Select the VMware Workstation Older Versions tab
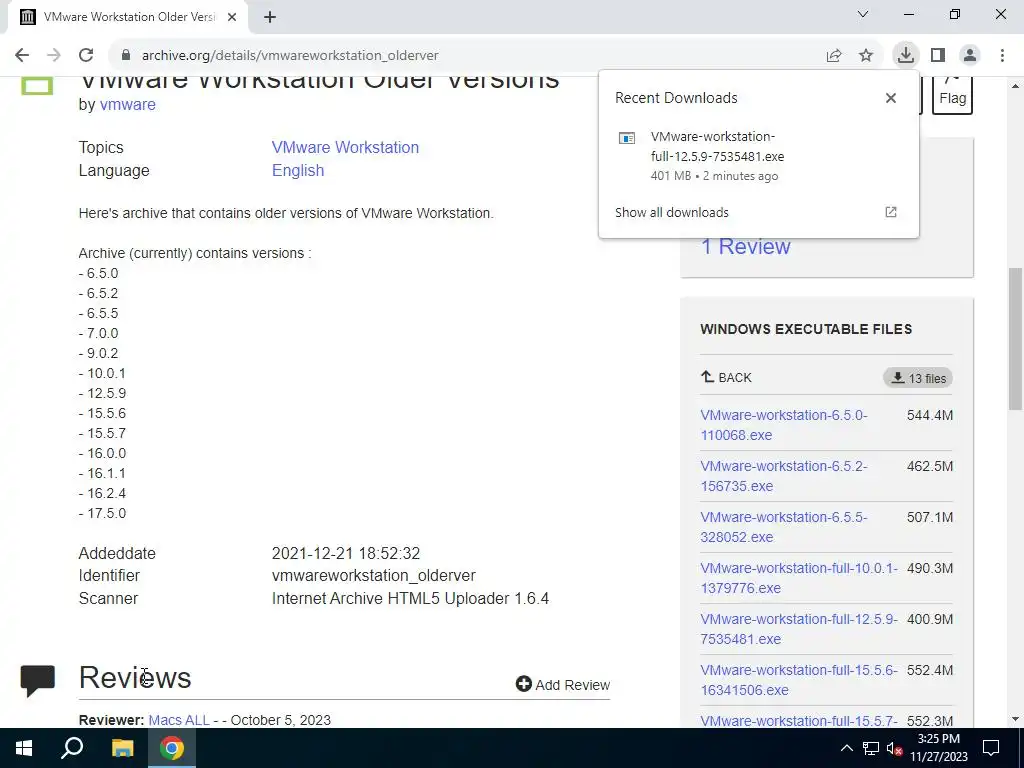The height and width of the screenshot is (768, 1024). pyautogui.click(x=128, y=17)
